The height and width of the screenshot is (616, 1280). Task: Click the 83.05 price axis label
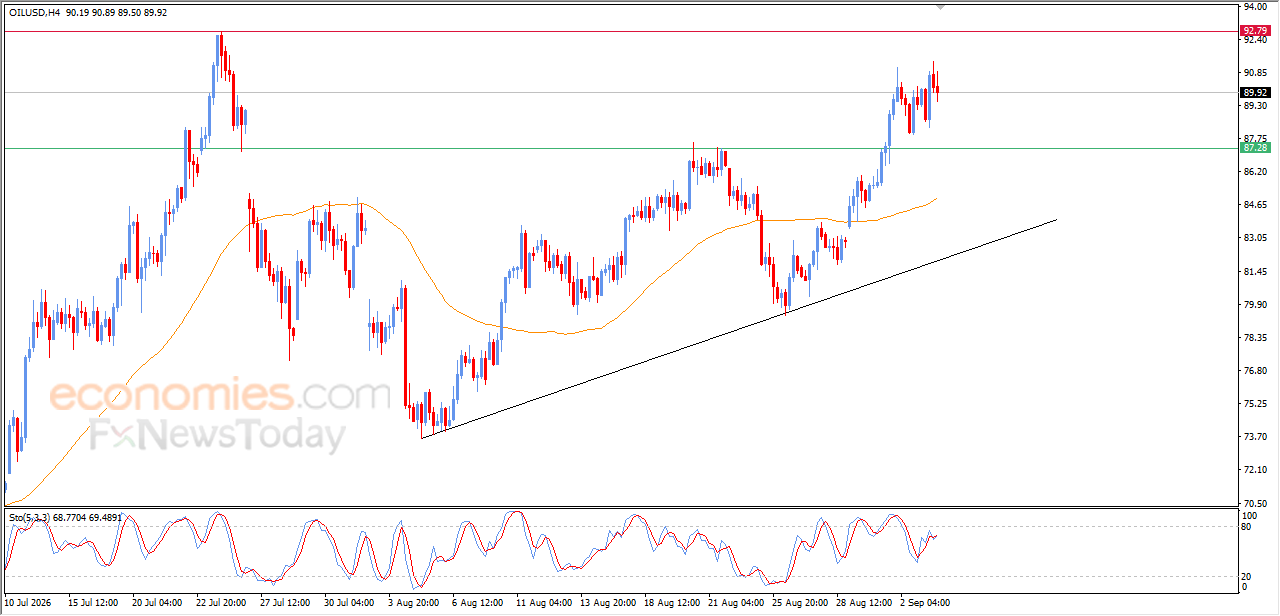pos(1255,238)
